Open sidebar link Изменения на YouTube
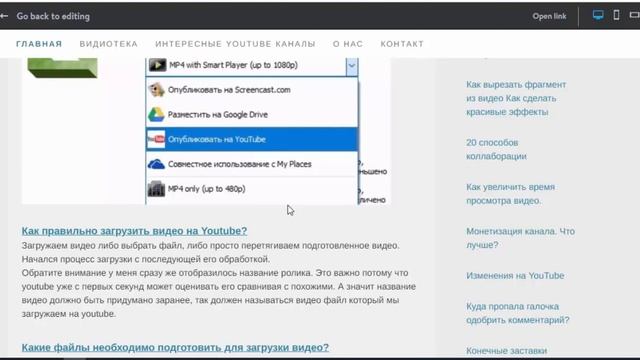This screenshot has height=360, width=640. 515,276
